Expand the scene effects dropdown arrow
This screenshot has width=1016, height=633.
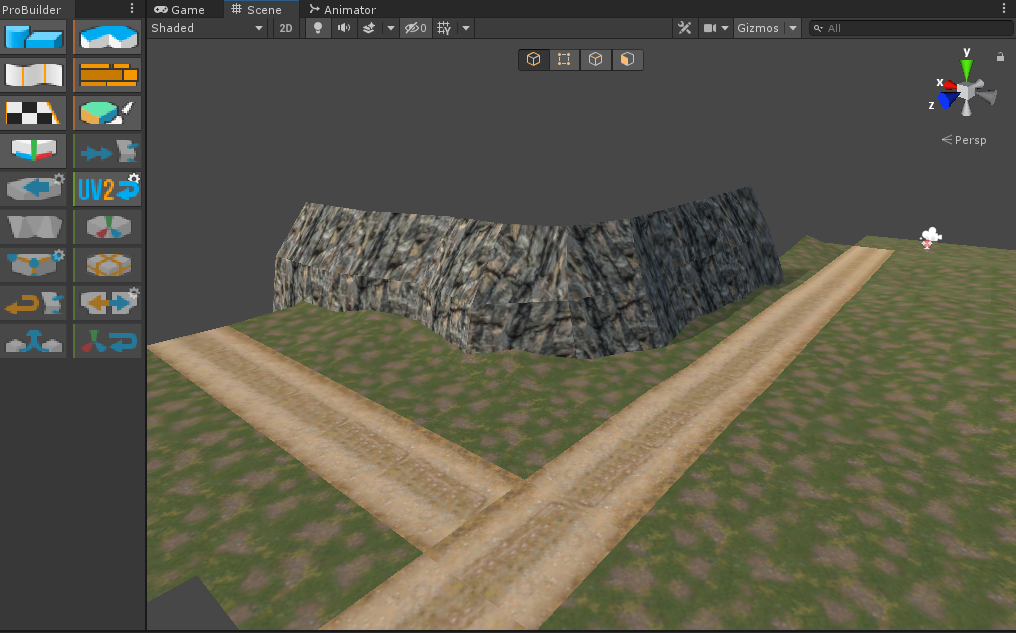pyautogui.click(x=390, y=28)
